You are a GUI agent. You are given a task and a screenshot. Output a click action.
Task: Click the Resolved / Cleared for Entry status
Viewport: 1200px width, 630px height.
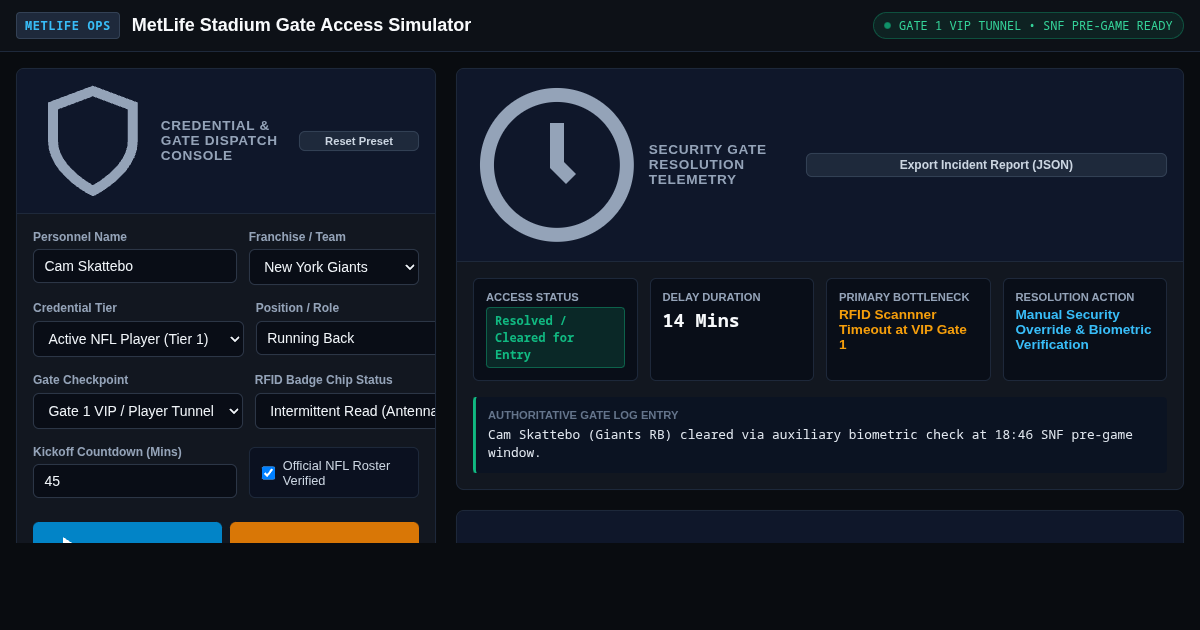coord(555,338)
